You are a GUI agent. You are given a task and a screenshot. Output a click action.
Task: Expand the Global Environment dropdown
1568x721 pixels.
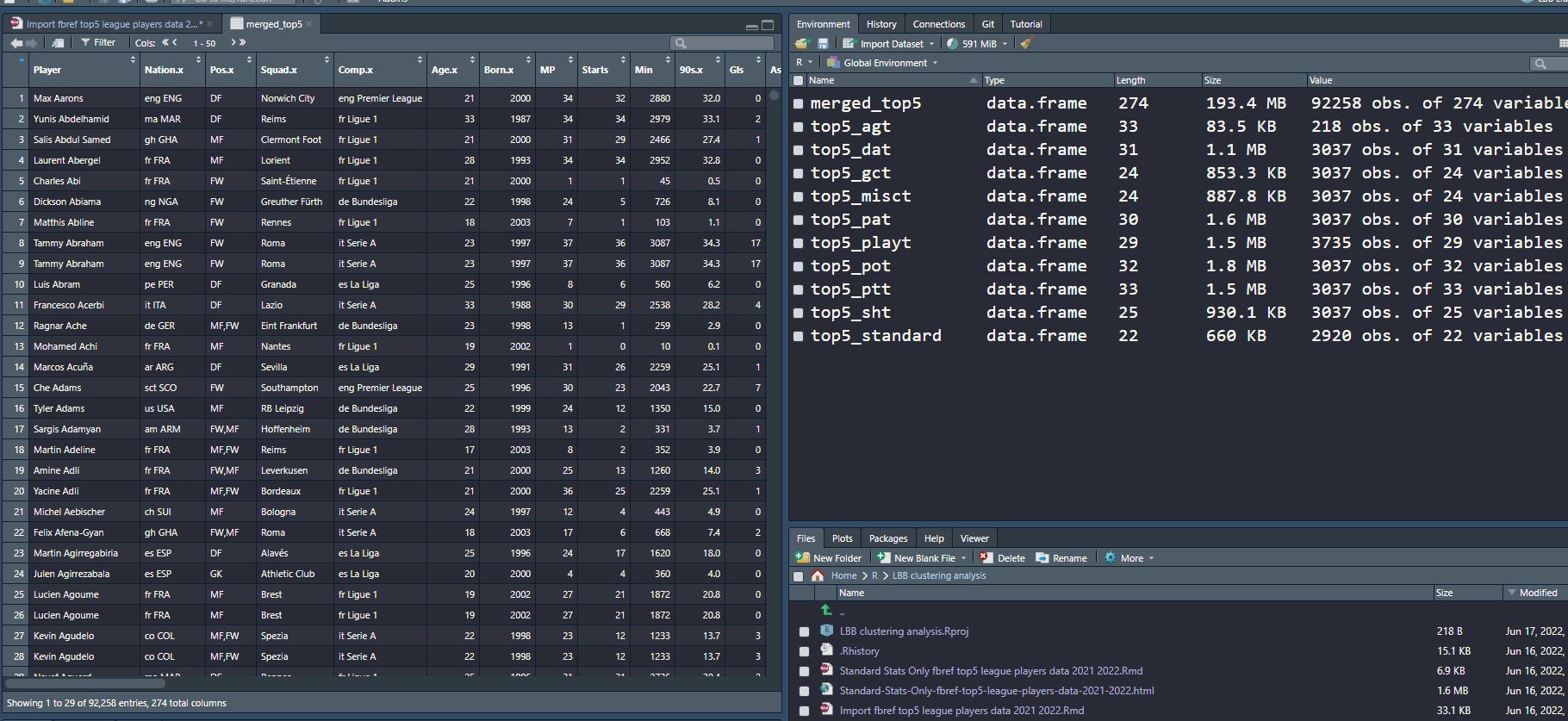pyautogui.click(x=882, y=63)
